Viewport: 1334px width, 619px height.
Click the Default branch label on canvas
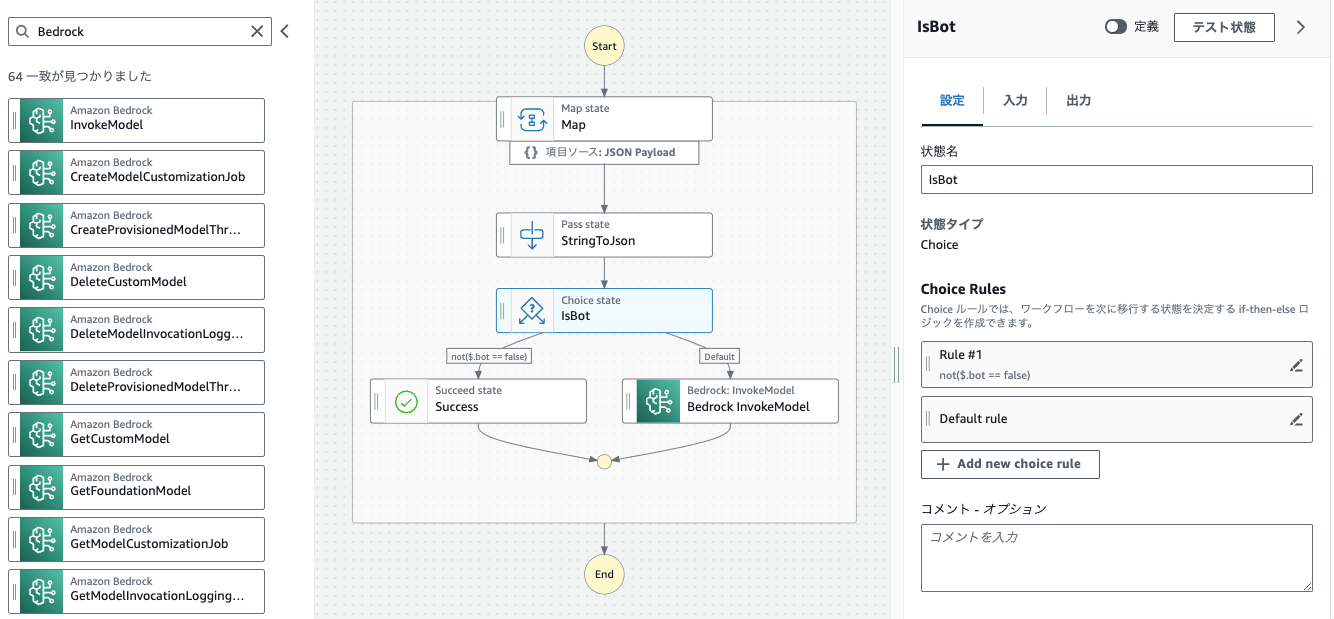(x=719, y=356)
